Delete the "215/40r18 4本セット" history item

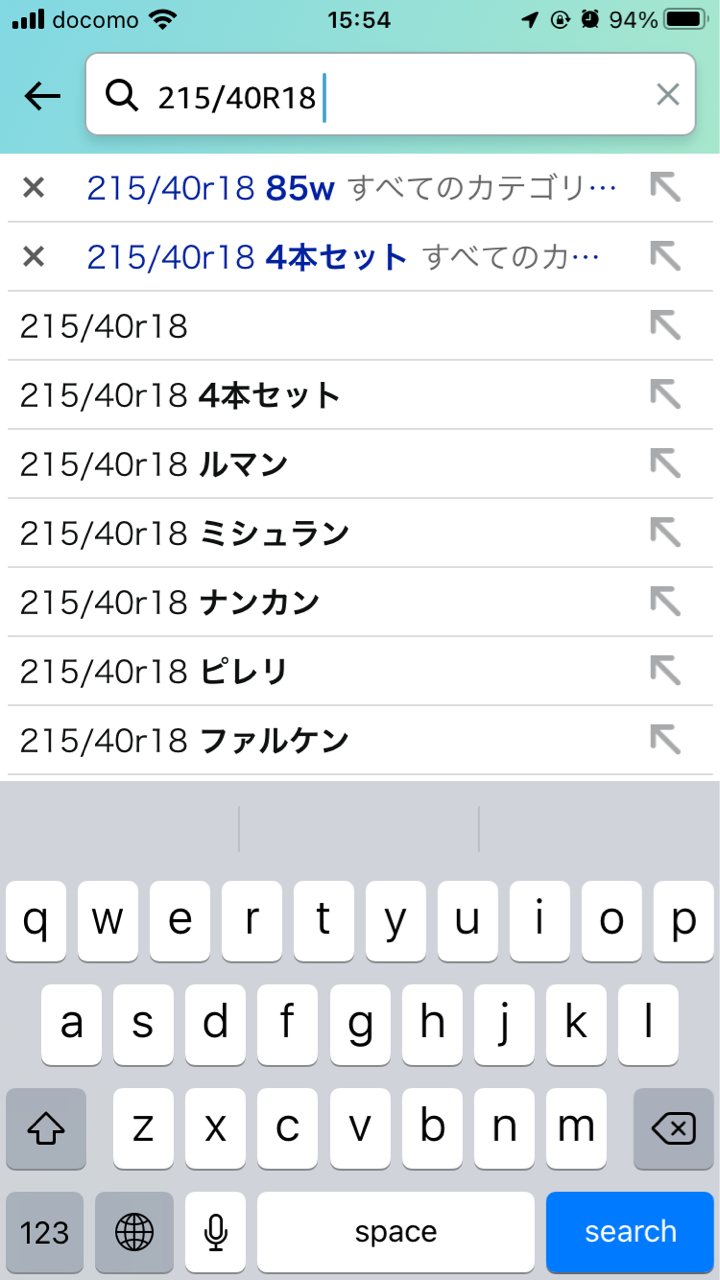coord(34,257)
